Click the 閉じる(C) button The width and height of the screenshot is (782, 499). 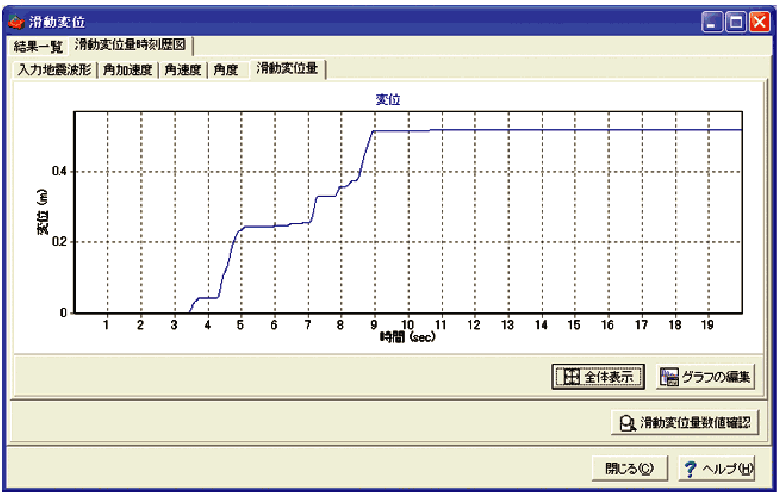(629, 469)
